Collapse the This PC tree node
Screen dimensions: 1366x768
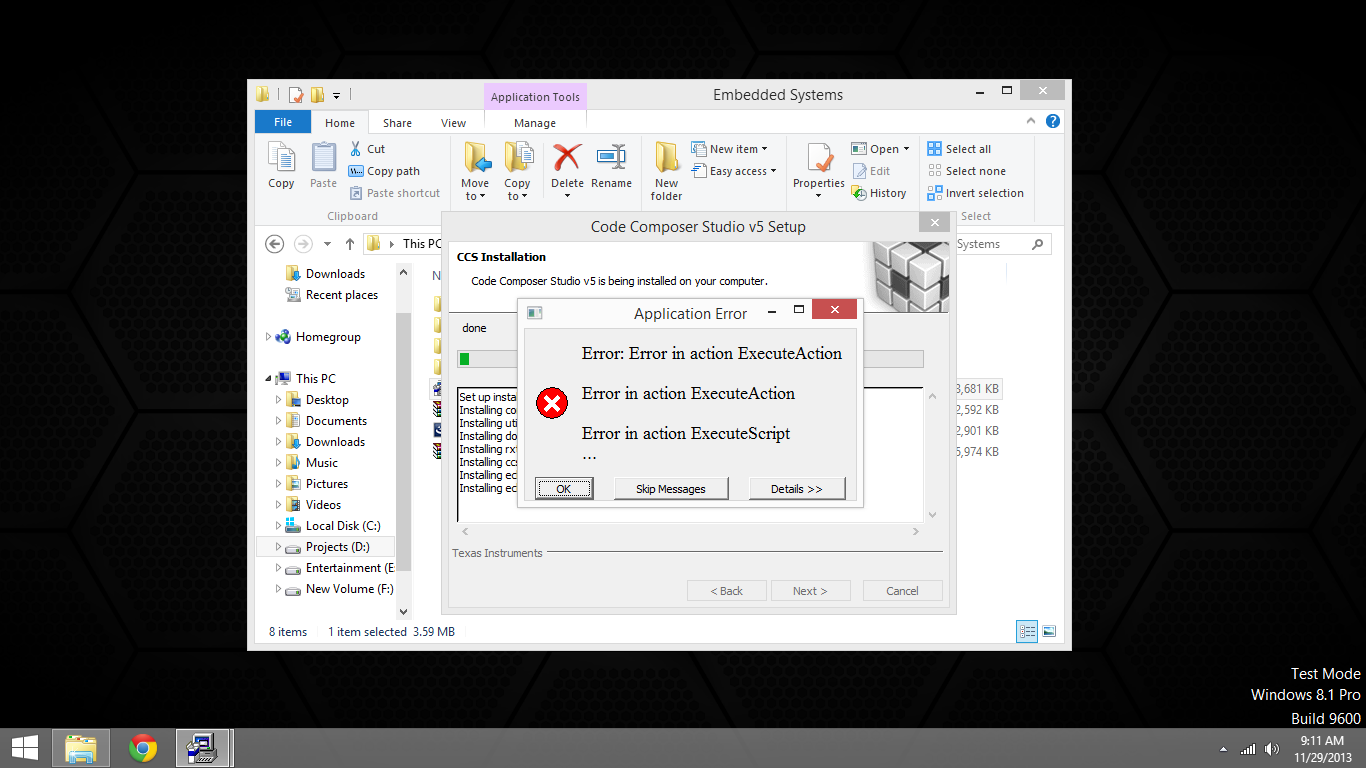coord(268,379)
